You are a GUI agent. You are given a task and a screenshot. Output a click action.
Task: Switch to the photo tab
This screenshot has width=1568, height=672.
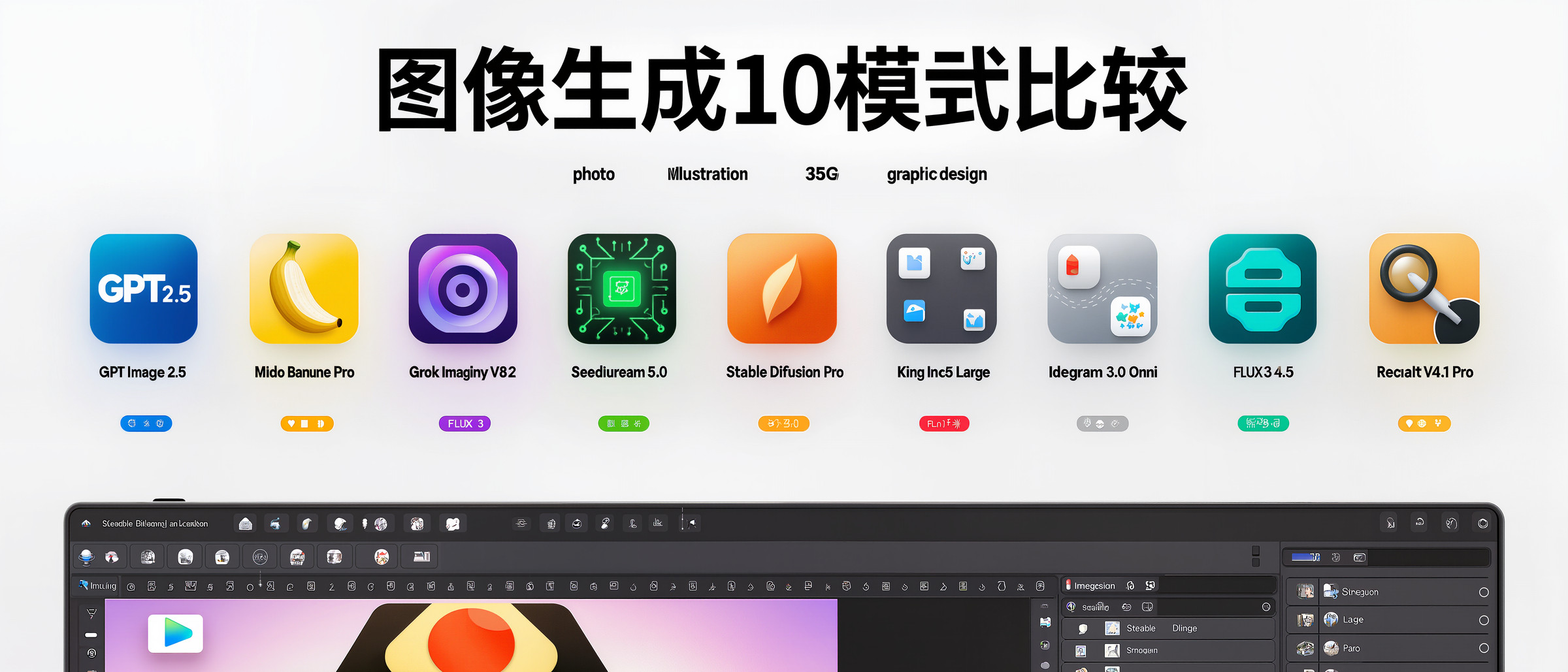point(593,174)
